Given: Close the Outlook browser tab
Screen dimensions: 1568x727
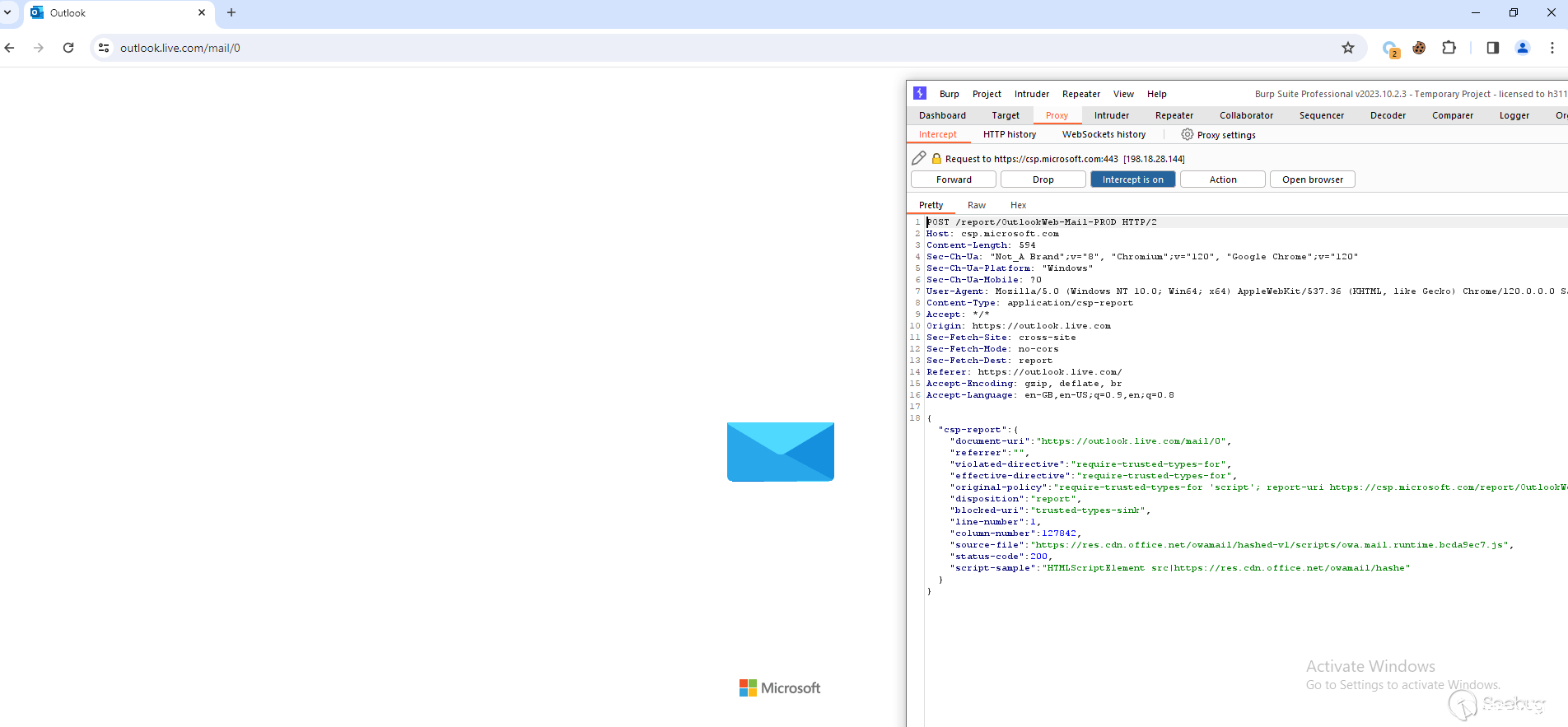Looking at the screenshot, I should [202, 12].
